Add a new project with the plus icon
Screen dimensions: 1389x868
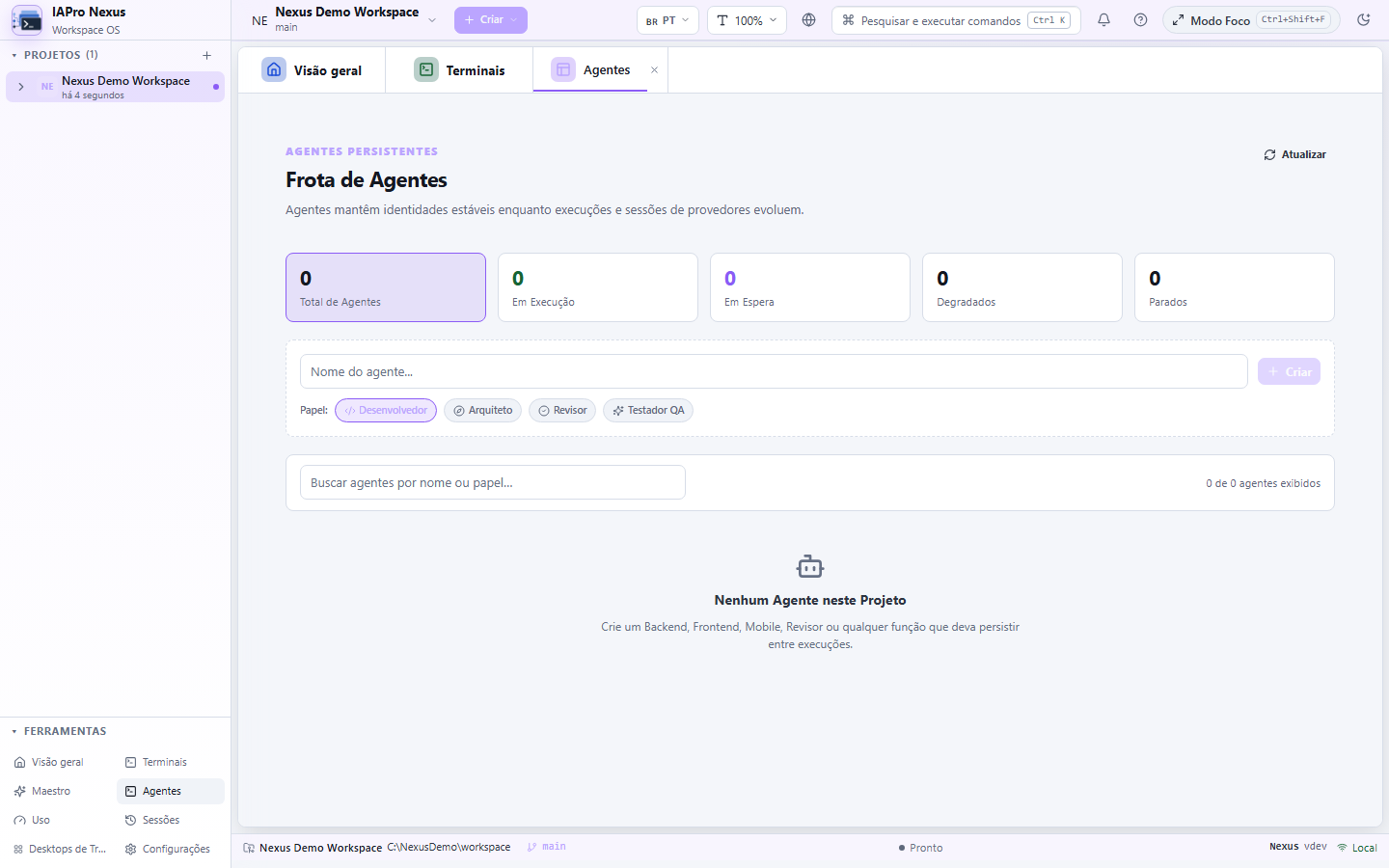[x=206, y=55]
